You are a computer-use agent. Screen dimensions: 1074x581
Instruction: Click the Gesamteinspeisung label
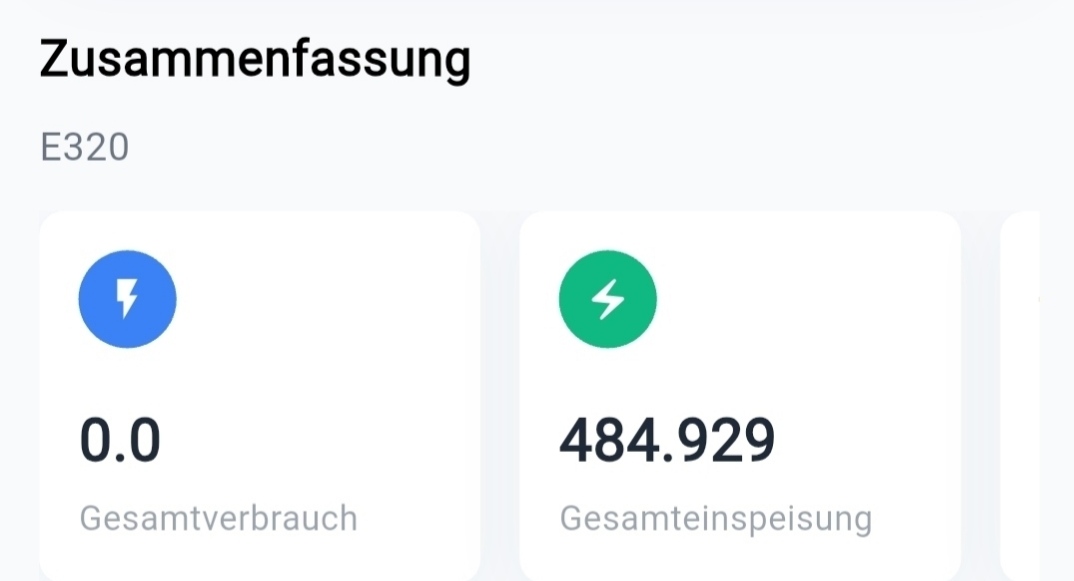(x=715, y=519)
